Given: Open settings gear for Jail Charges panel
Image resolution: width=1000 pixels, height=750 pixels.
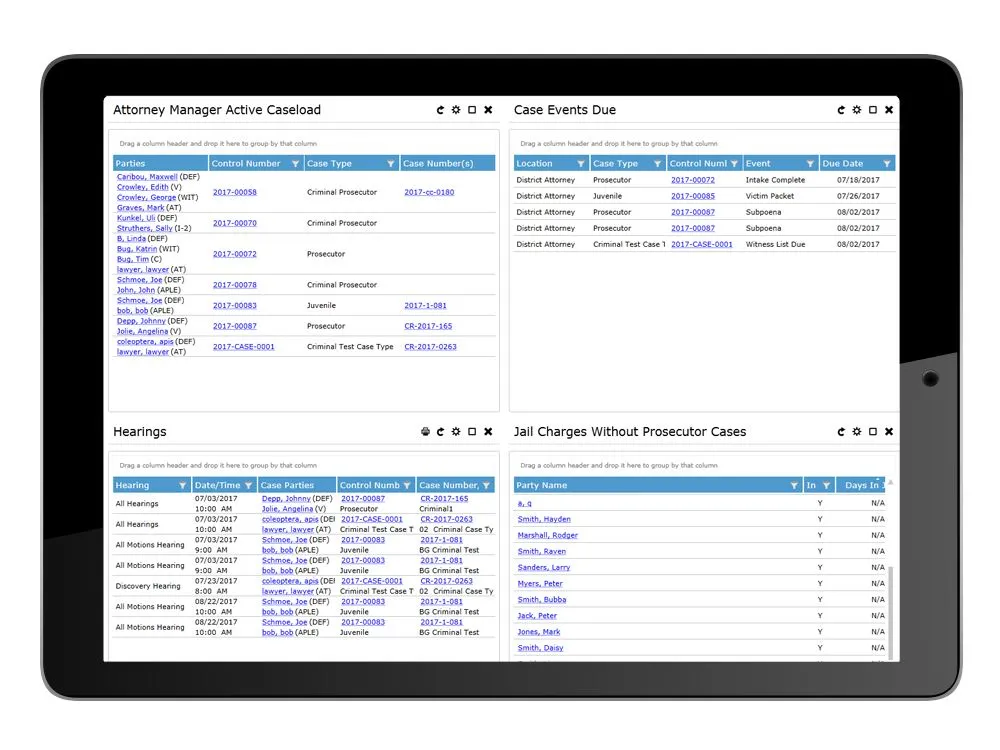Looking at the screenshot, I should coord(857,432).
